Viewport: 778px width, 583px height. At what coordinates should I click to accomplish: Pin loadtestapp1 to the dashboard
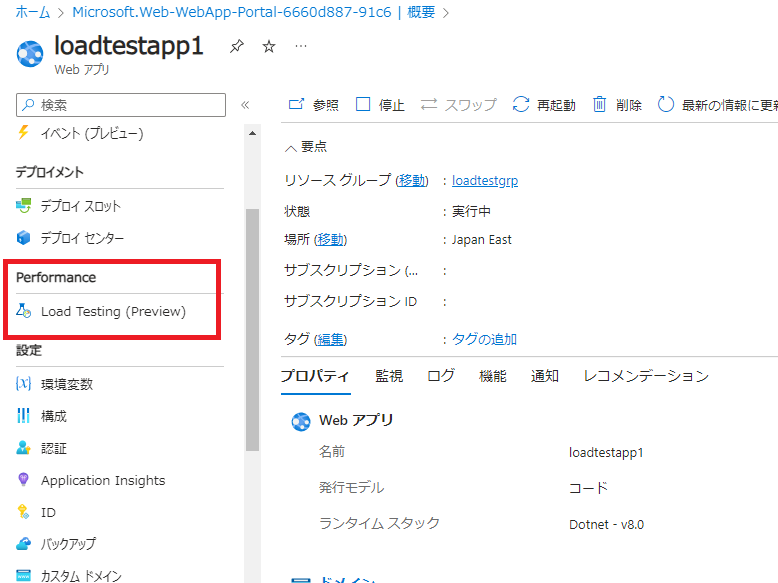[x=237, y=47]
